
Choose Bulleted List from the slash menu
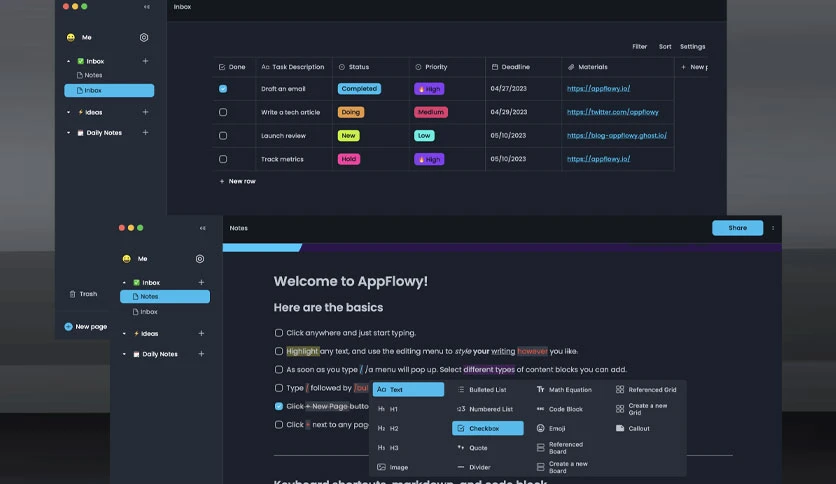click(482, 390)
